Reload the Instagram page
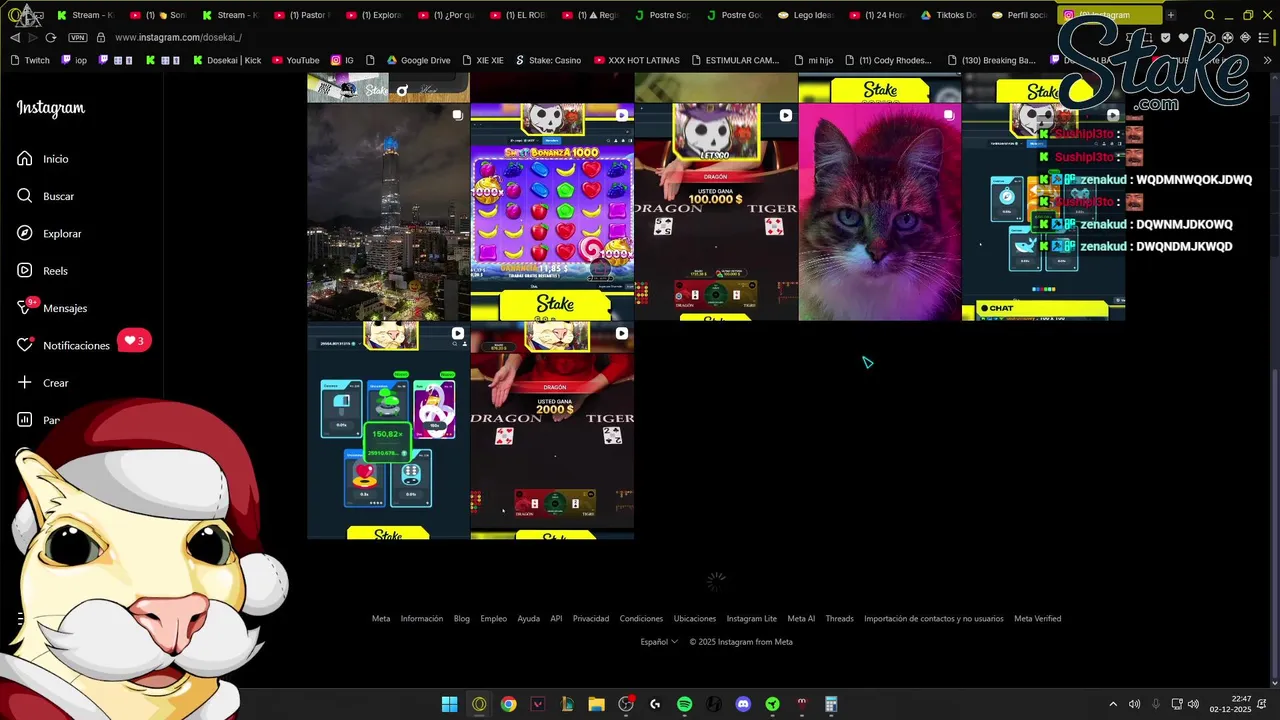Screen dimensions: 1280x720 [x=51, y=37]
